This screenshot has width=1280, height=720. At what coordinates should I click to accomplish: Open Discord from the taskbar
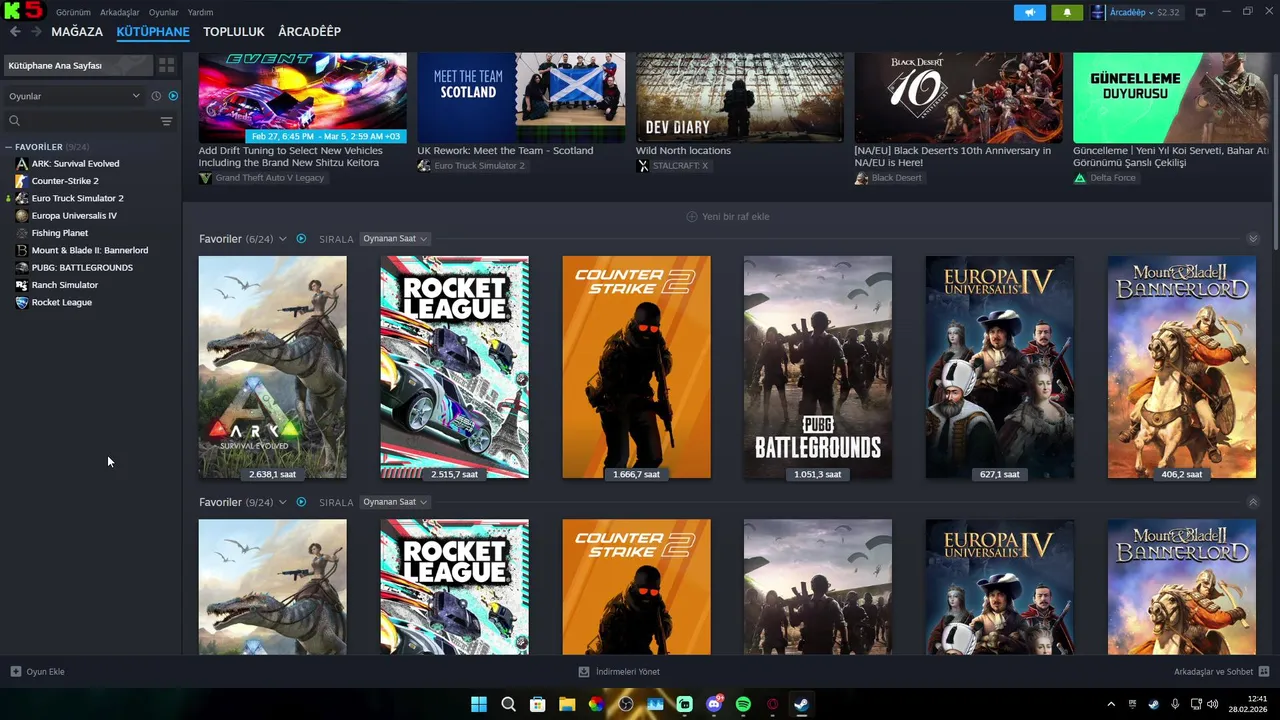tap(714, 704)
